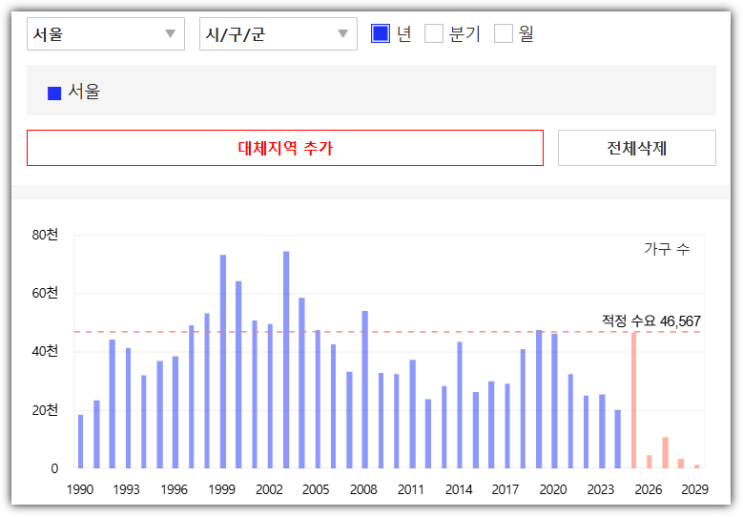This screenshot has height=517, width=743.
Task: Enable the 분기 quarterly checkbox
Action: pos(434,34)
